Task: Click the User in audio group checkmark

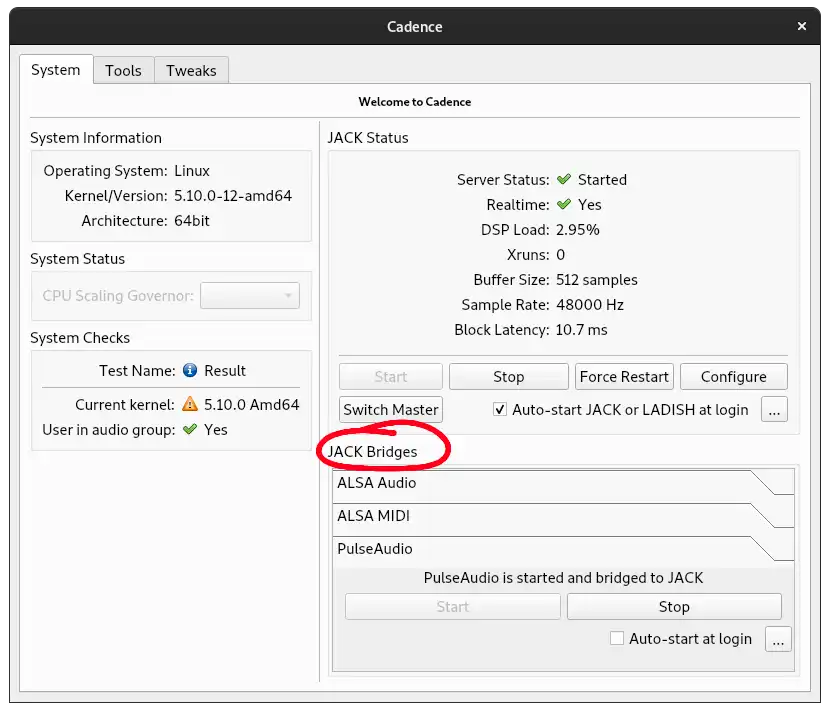Action: click(190, 429)
